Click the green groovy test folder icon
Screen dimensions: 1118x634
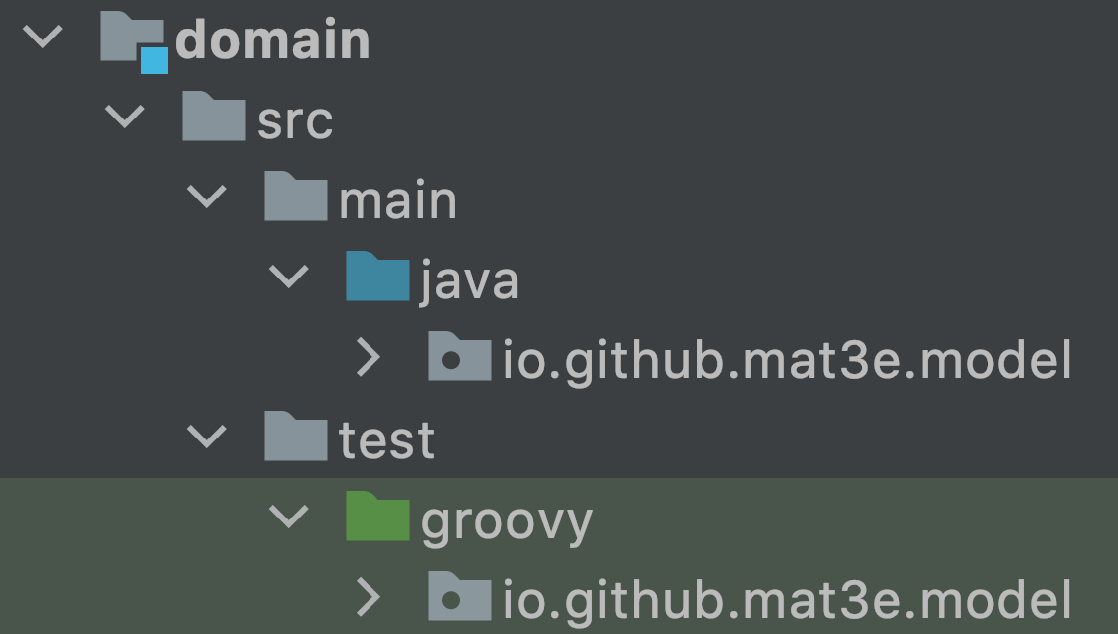point(377,519)
